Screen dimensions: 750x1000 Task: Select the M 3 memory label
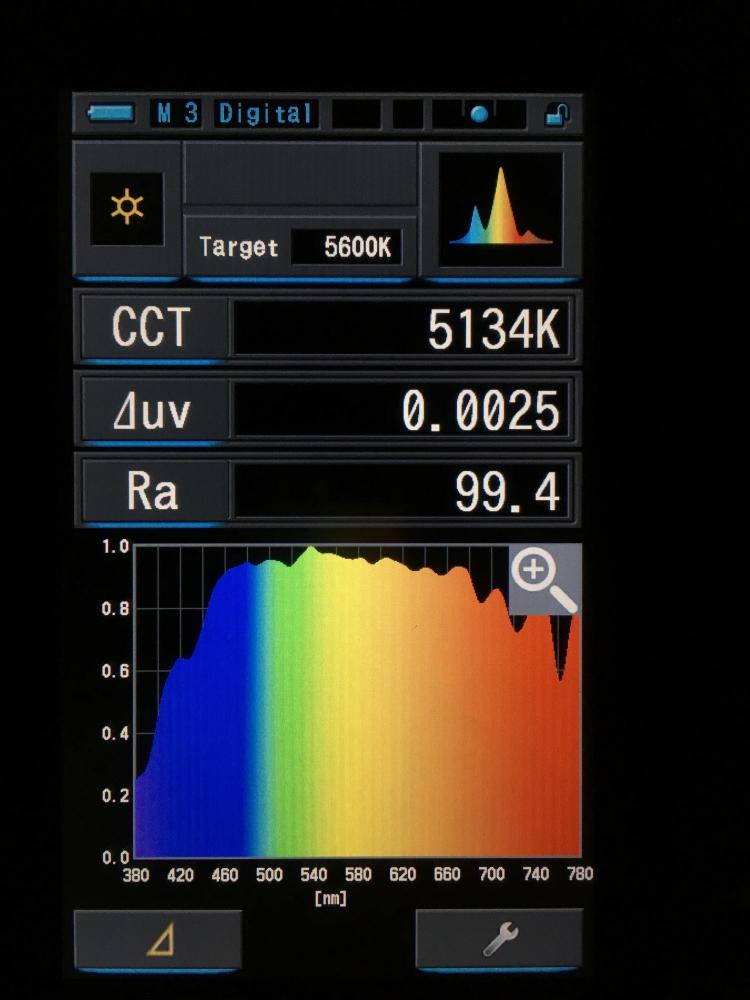(x=177, y=114)
